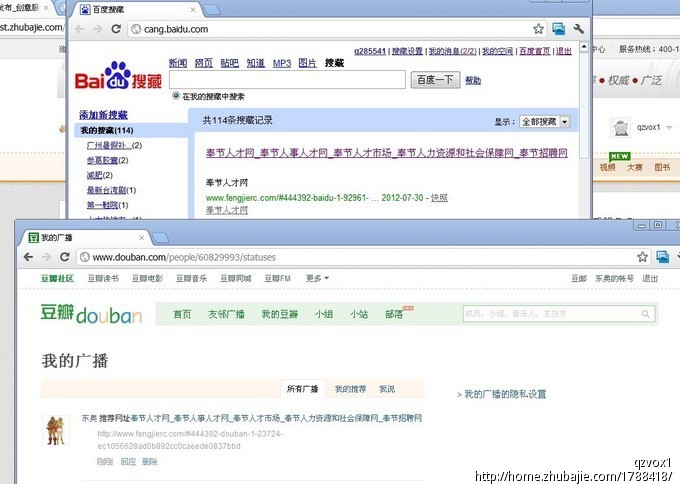Go to 首页 in the Douban navigation

coord(182,314)
